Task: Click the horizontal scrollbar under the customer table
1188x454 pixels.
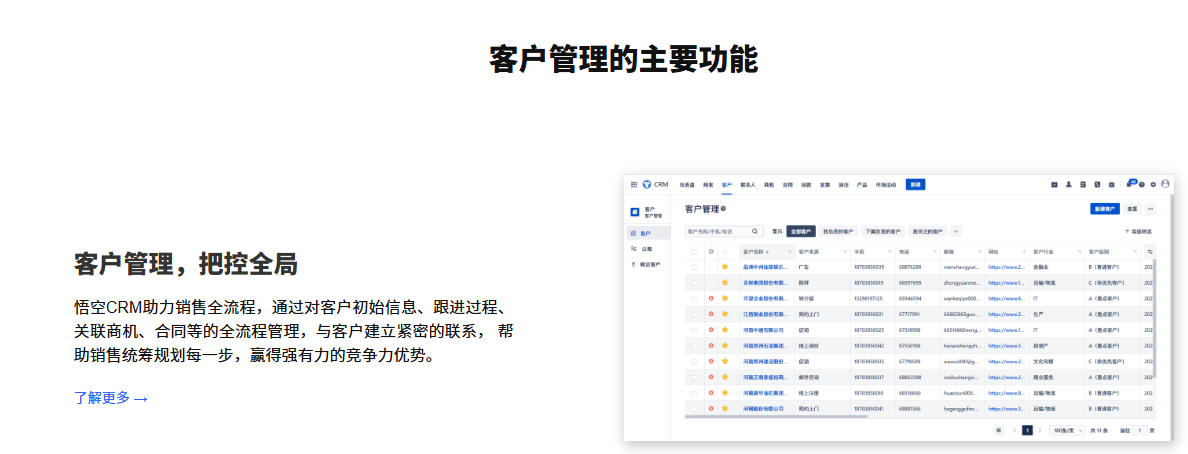Action: [x=775, y=416]
